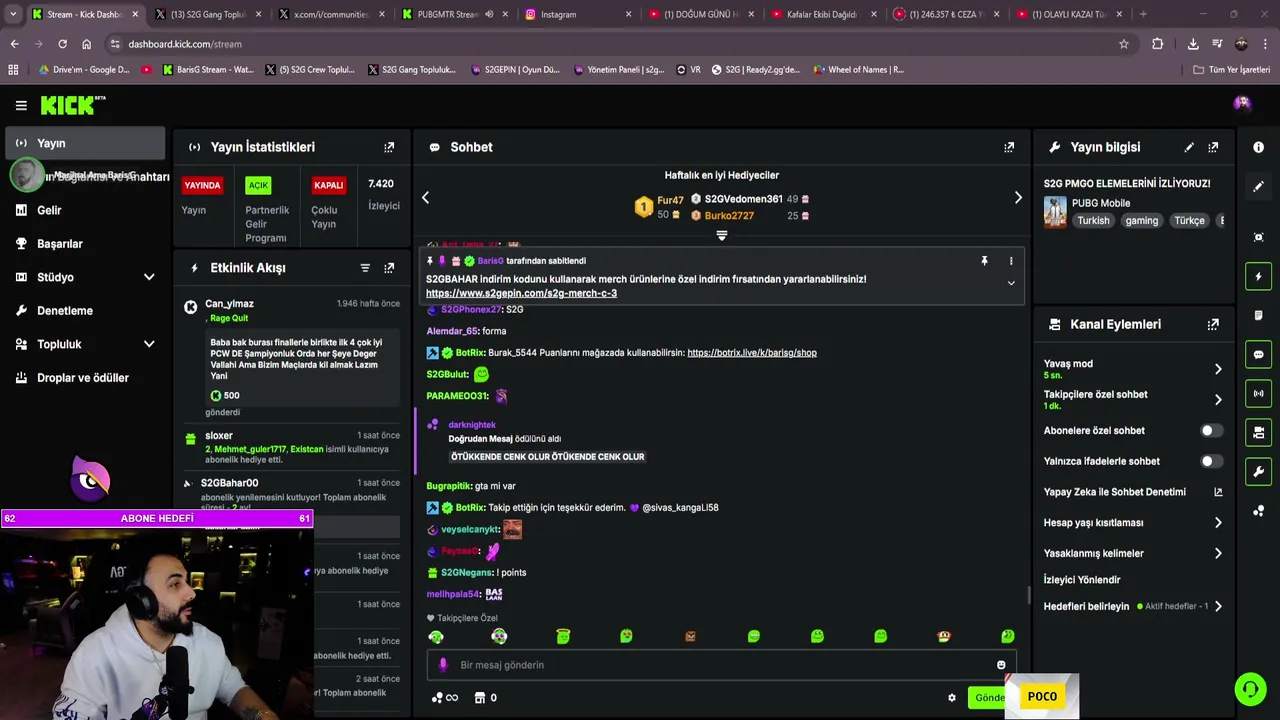This screenshot has height=720, width=1280.
Task: Click the Gönder send button
Action: click(x=988, y=698)
